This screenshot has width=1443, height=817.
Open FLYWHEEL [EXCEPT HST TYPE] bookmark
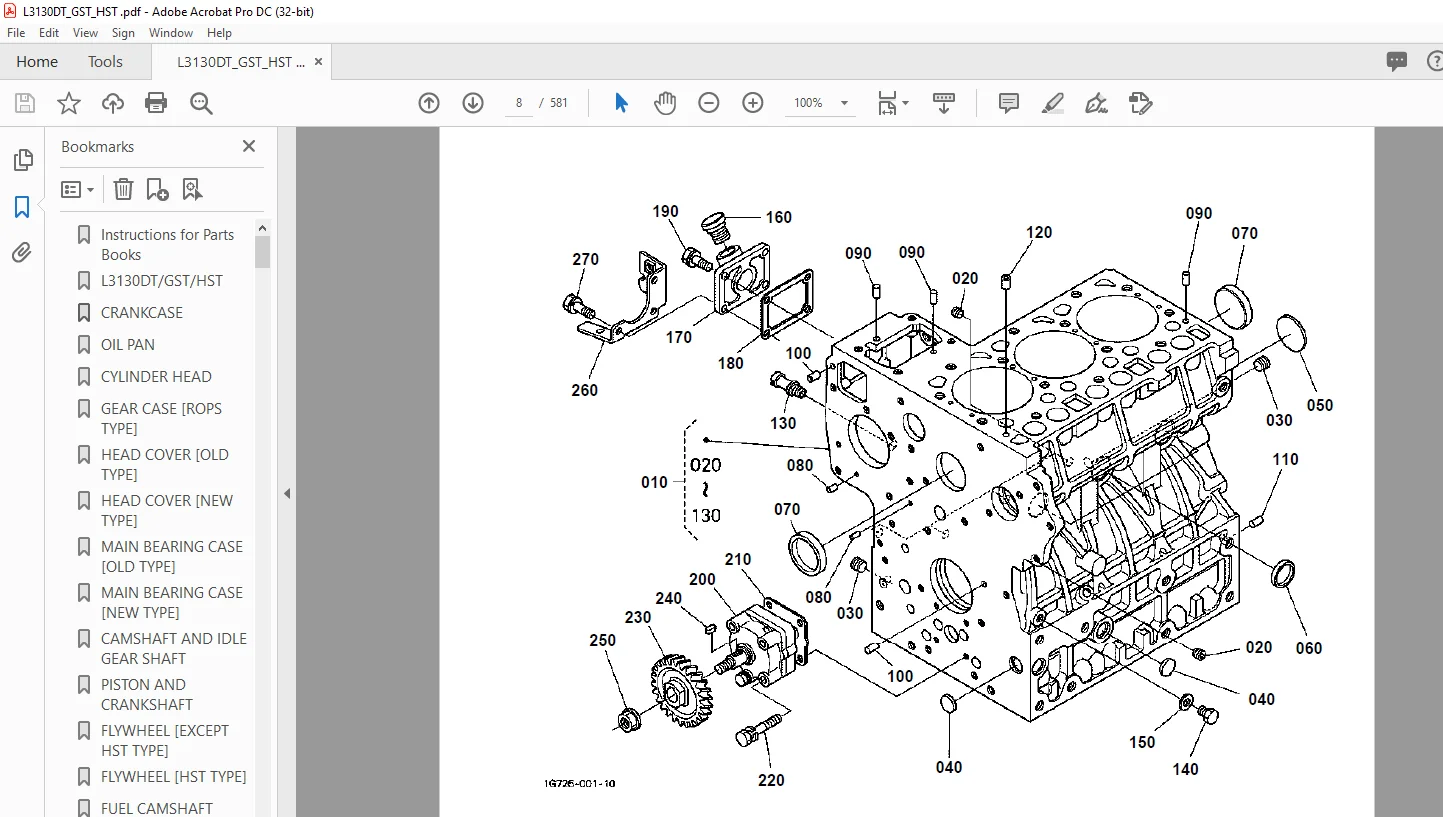click(x=165, y=740)
